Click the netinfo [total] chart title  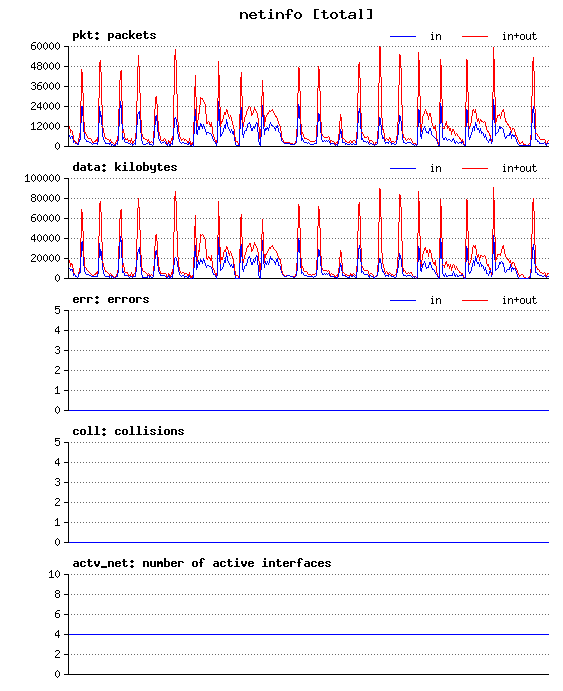(306, 15)
